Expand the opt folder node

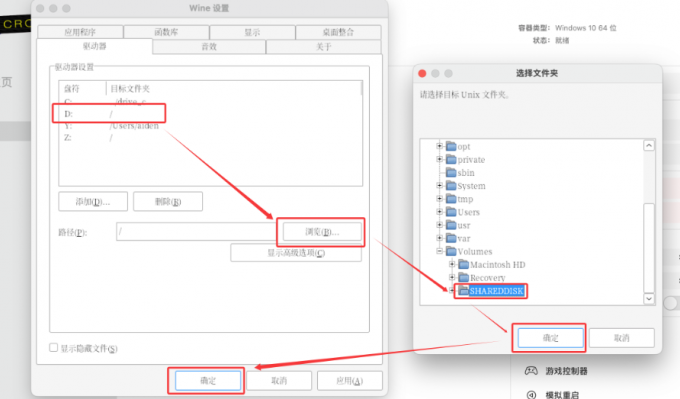pyautogui.click(x=439, y=146)
